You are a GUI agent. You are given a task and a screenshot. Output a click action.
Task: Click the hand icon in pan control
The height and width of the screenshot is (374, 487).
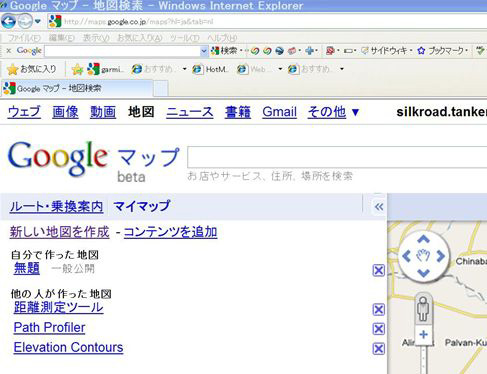423,256
